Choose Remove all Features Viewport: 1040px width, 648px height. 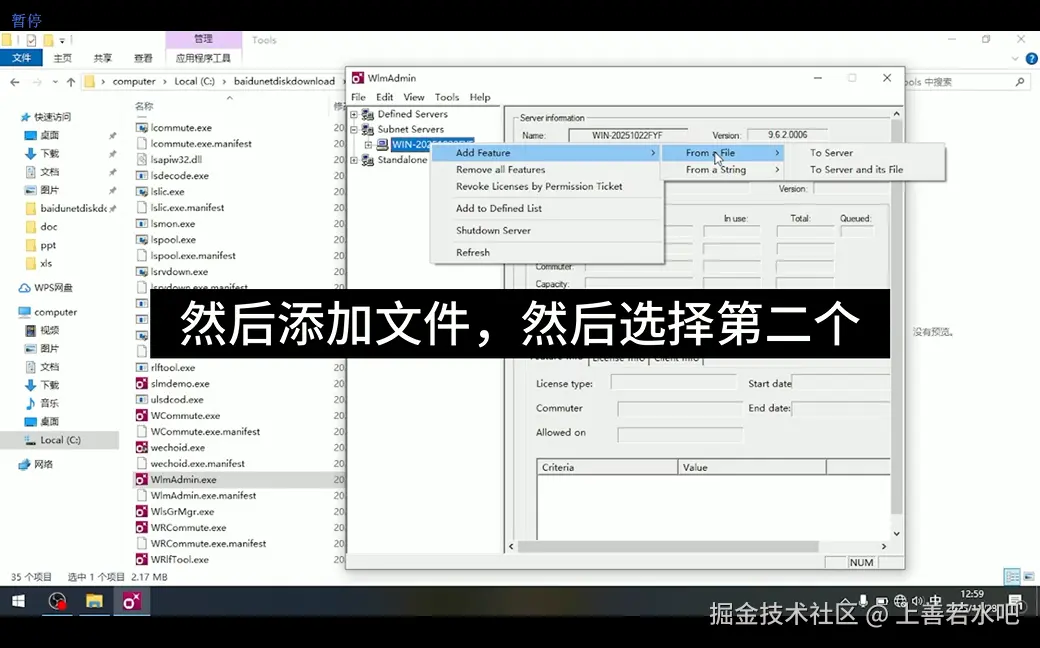(500, 170)
